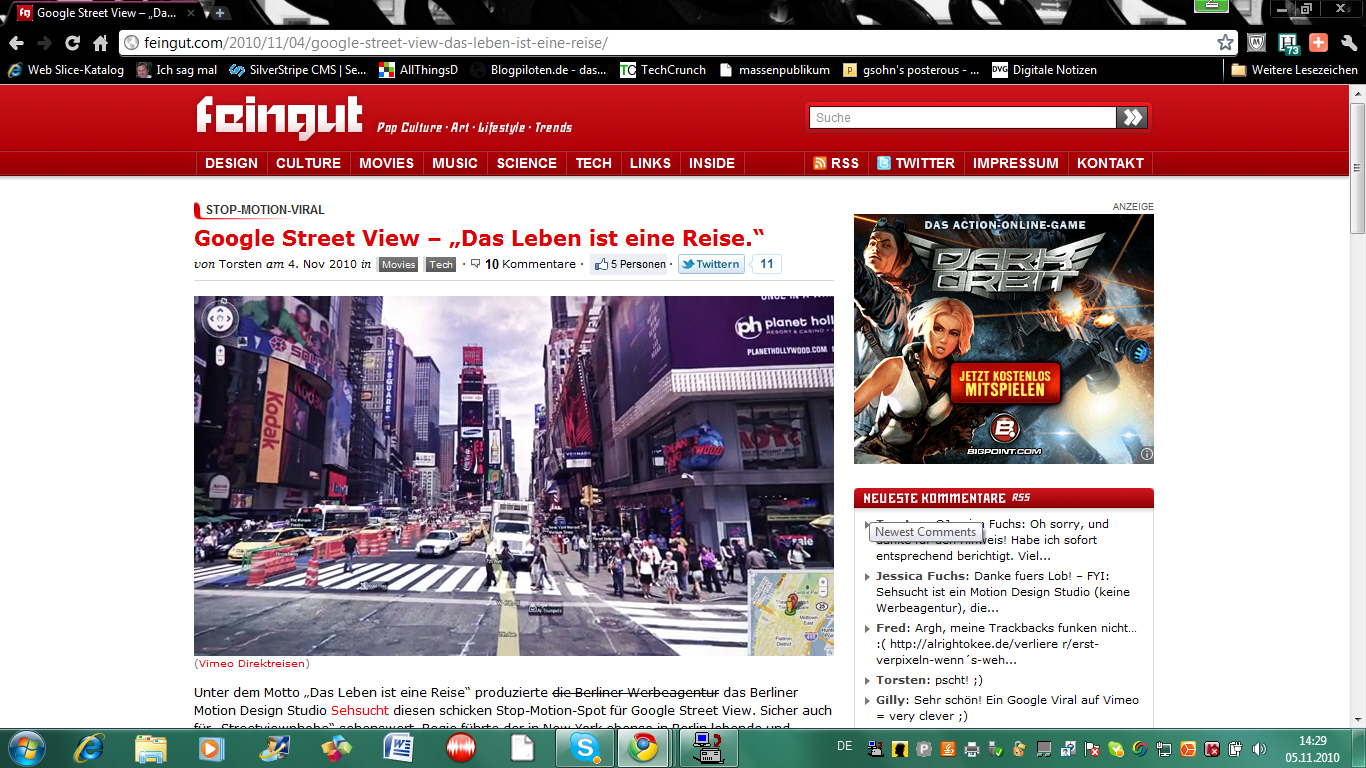This screenshot has height=768, width=1366.
Task: Go to the browser home page
Action: point(100,43)
